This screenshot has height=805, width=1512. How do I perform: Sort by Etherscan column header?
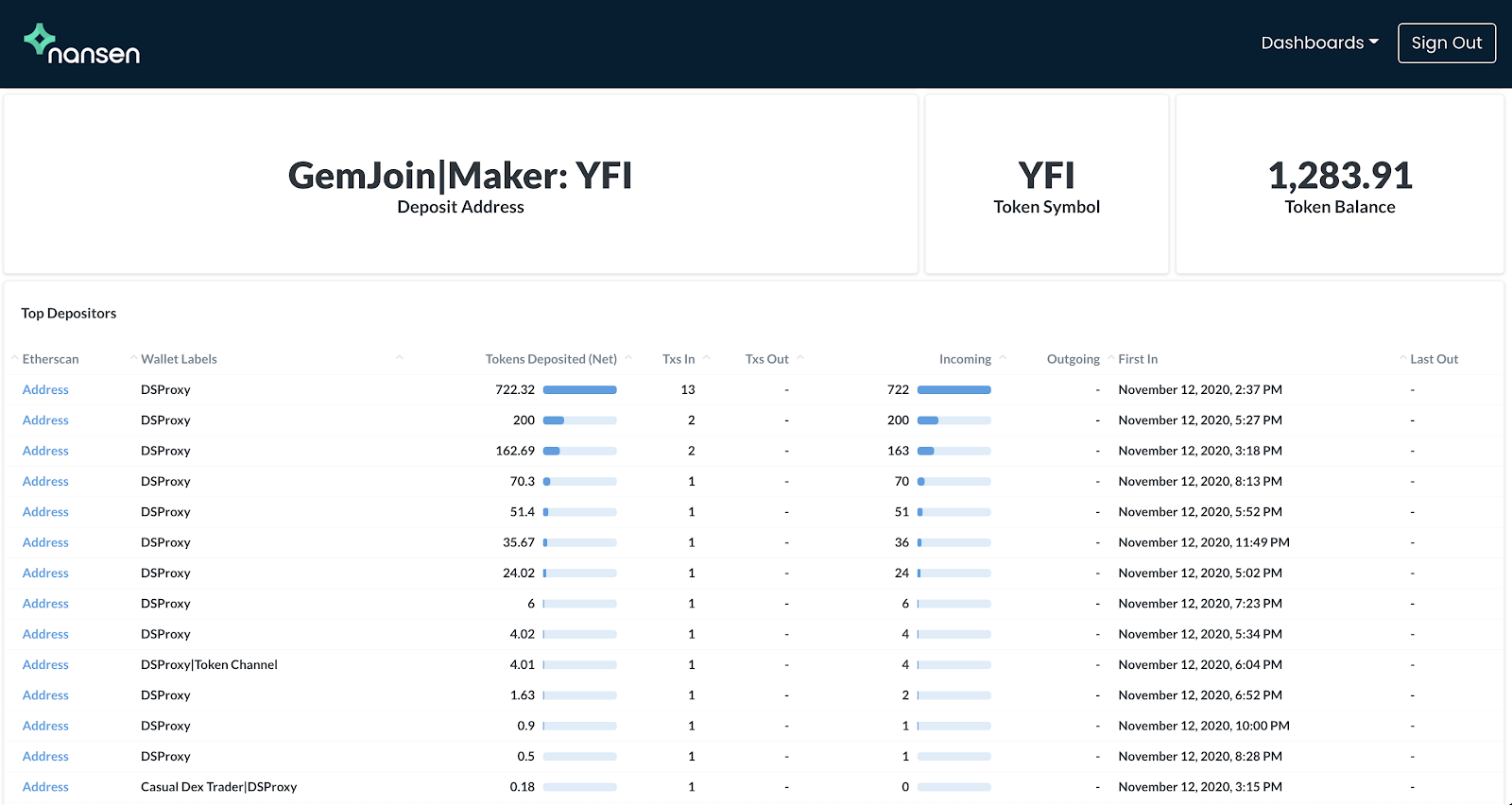51,359
